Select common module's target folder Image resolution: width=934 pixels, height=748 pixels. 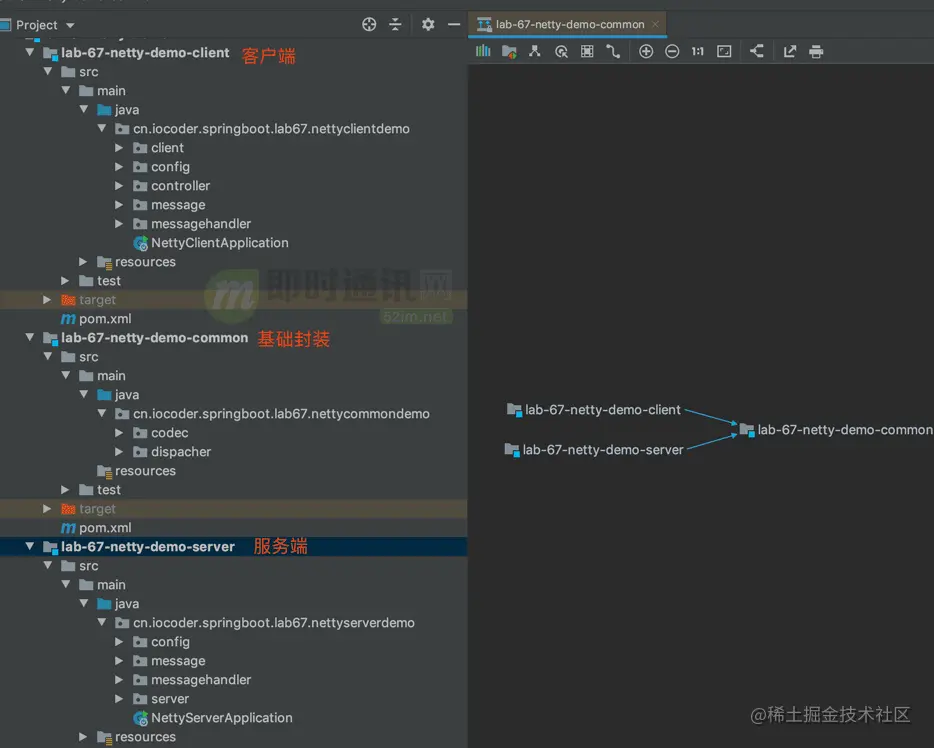[x=97, y=509]
